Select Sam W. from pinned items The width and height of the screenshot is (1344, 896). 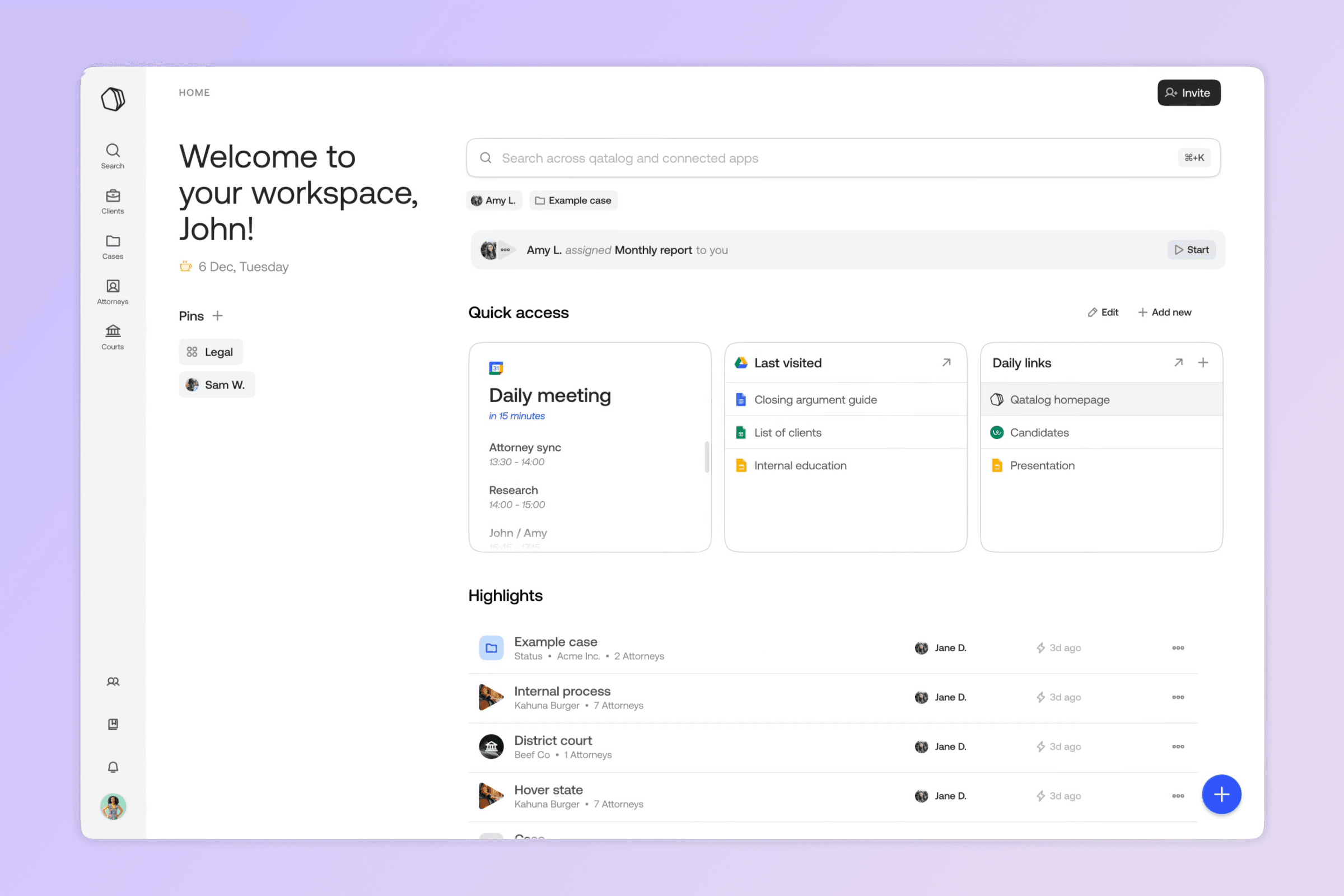click(217, 385)
